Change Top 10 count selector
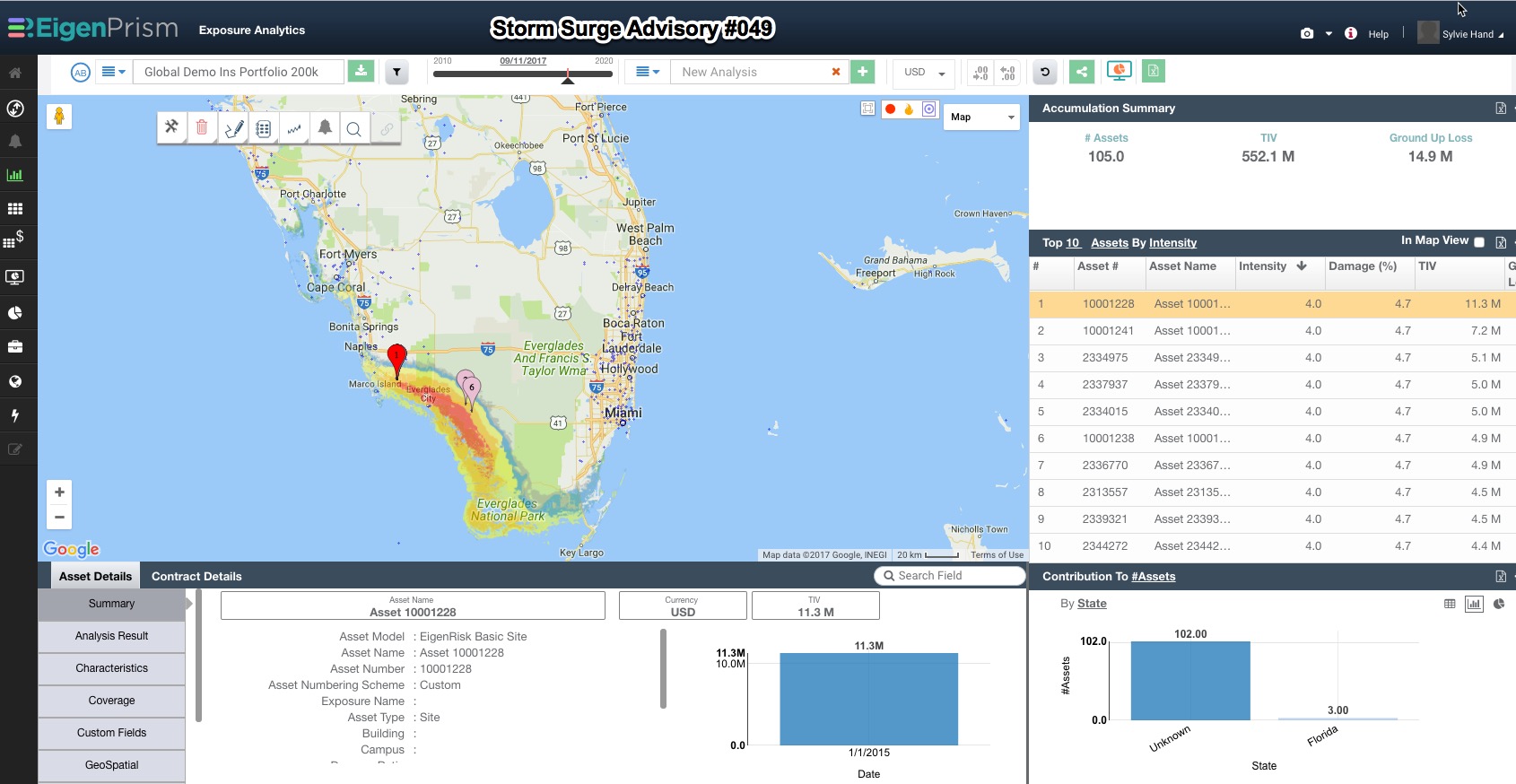Viewport: 1516px width, 784px height. 1073,243
